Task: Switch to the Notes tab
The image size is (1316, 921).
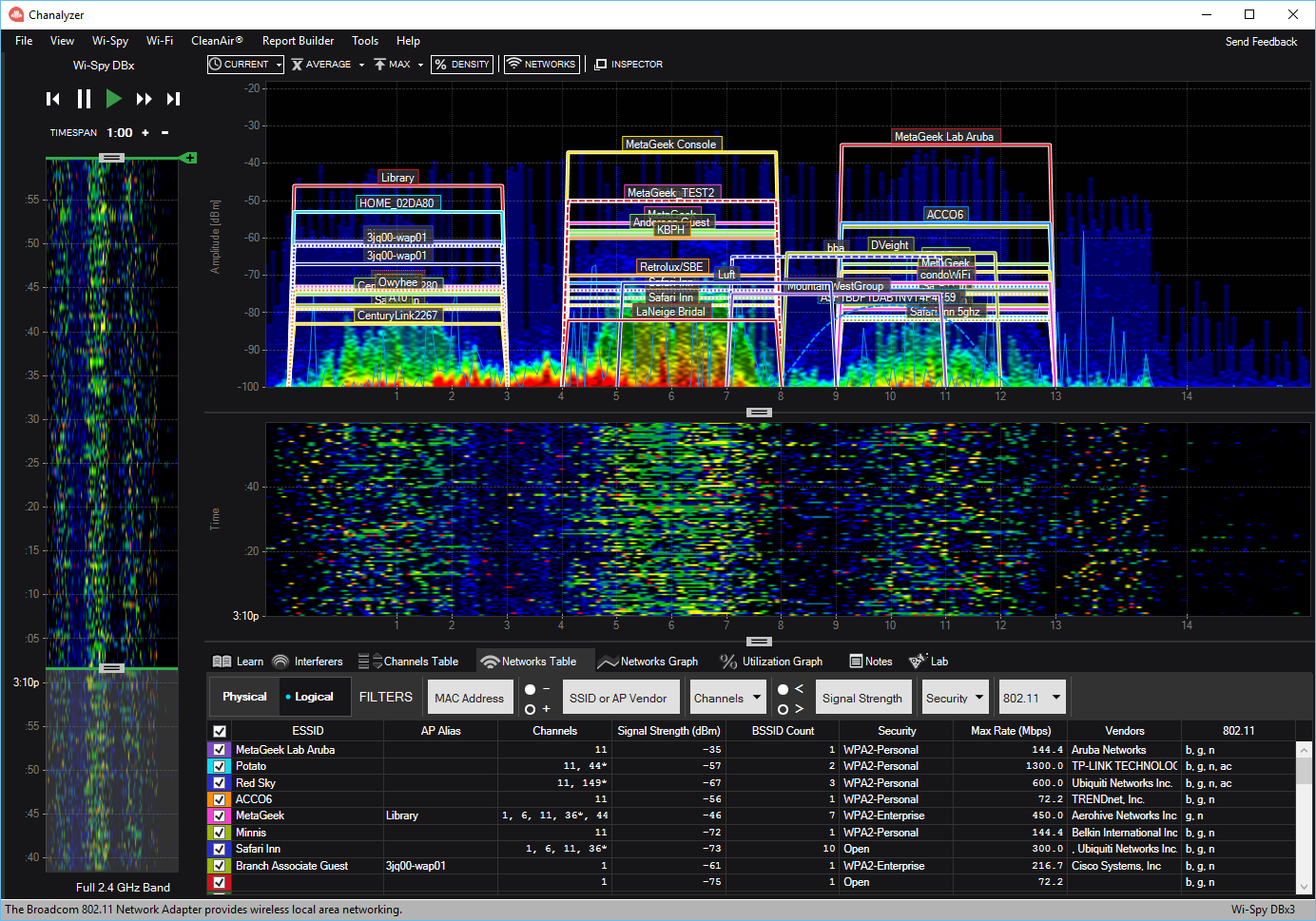Action: click(871, 662)
